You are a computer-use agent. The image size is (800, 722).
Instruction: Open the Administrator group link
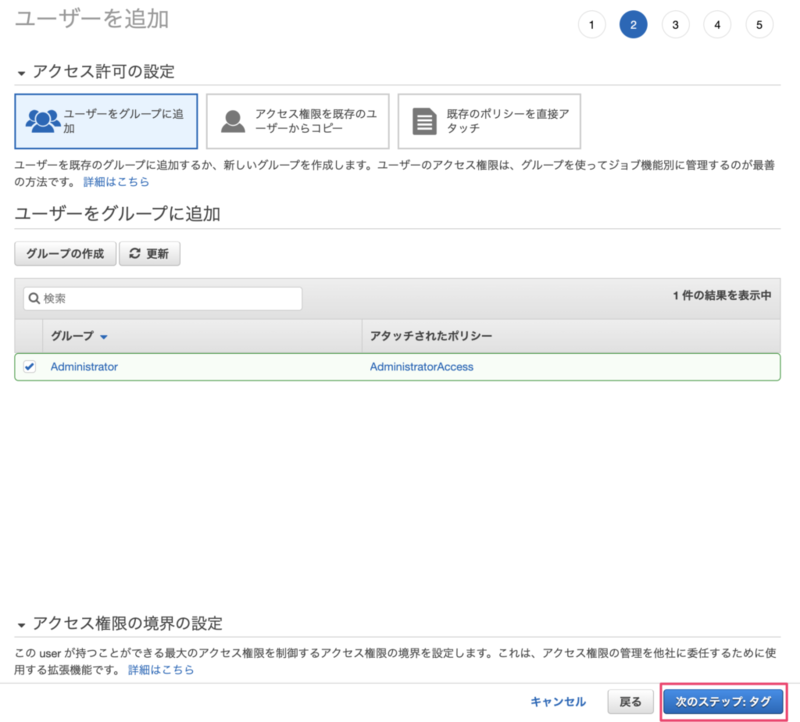[84, 366]
